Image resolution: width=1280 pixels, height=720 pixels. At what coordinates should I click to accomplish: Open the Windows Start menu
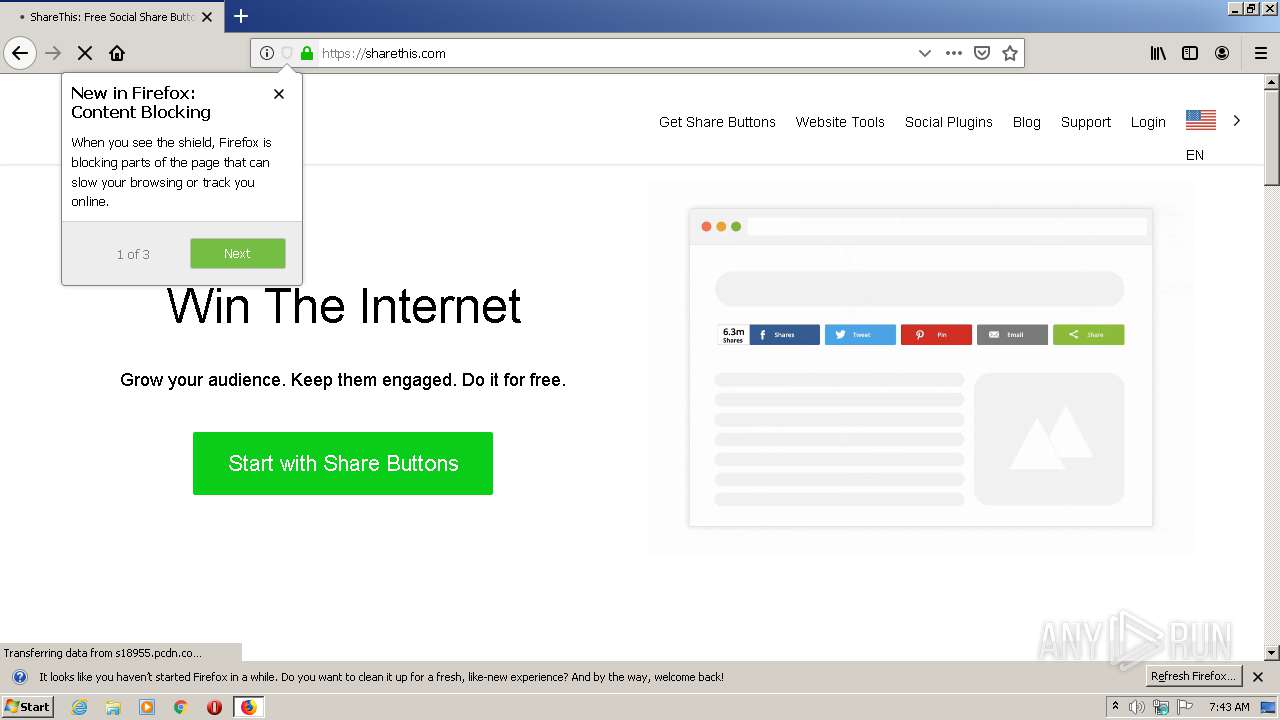tap(28, 707)
